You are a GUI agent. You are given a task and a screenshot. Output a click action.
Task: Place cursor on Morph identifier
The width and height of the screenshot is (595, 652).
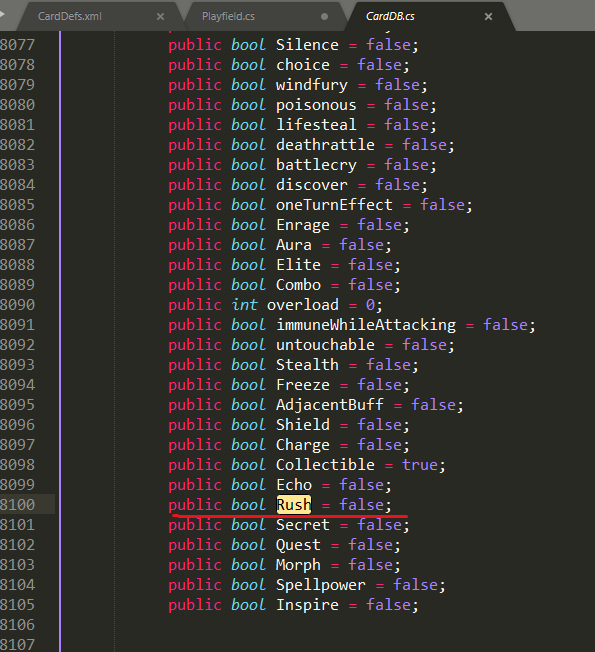tap(298, 565)
